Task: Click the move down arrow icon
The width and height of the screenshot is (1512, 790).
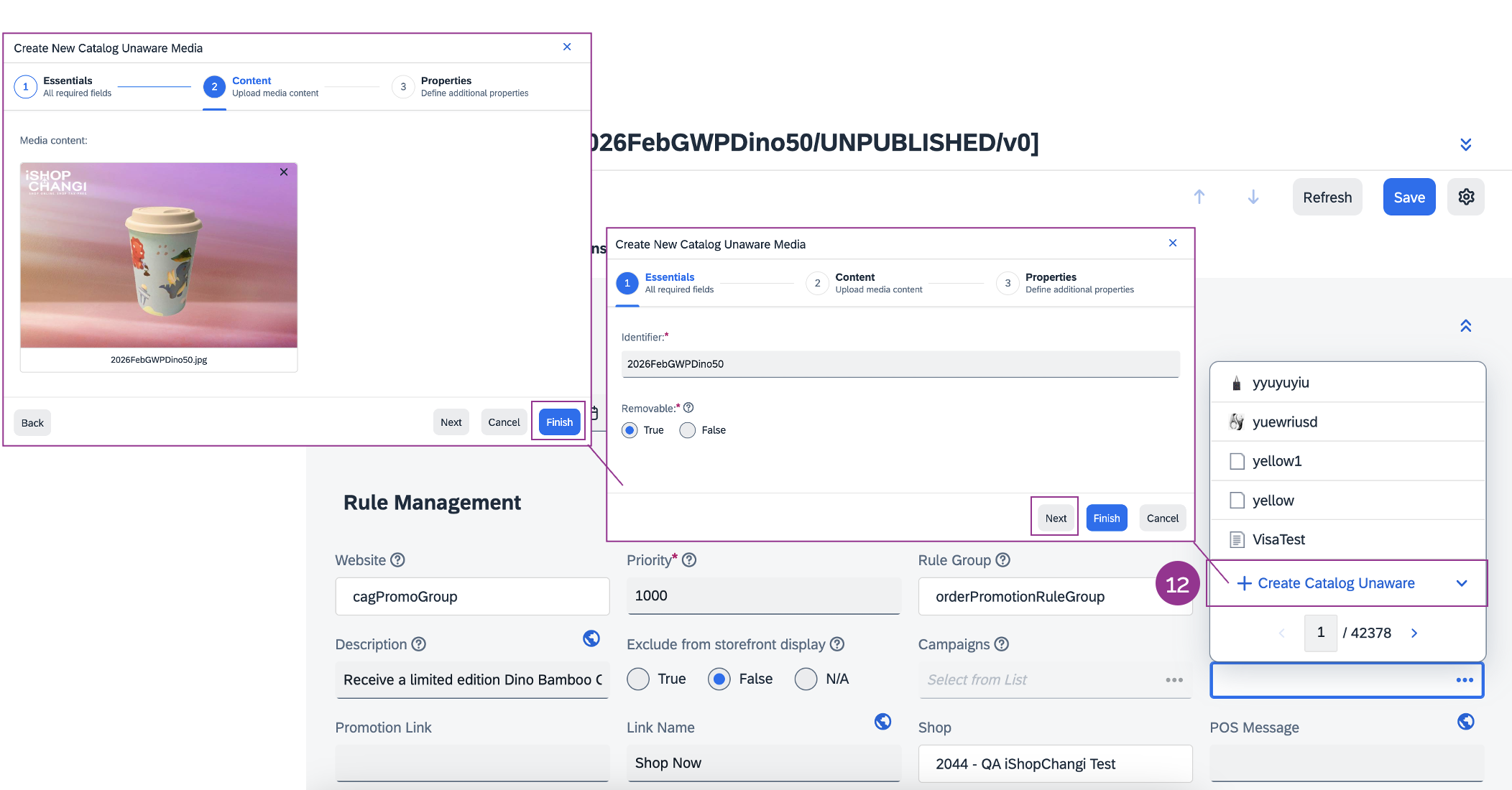Action: click(1253, 197)
